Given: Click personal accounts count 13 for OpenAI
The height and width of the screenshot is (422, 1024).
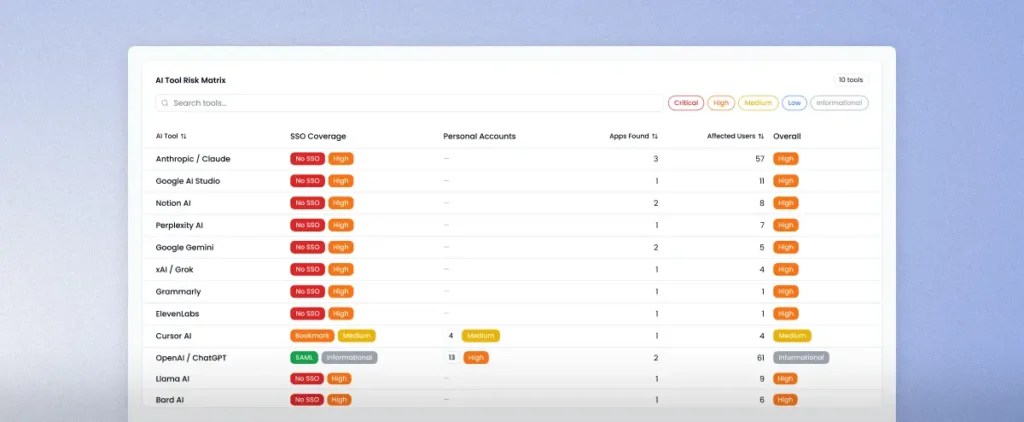Looking at the screenshot, I should [452, 358].
